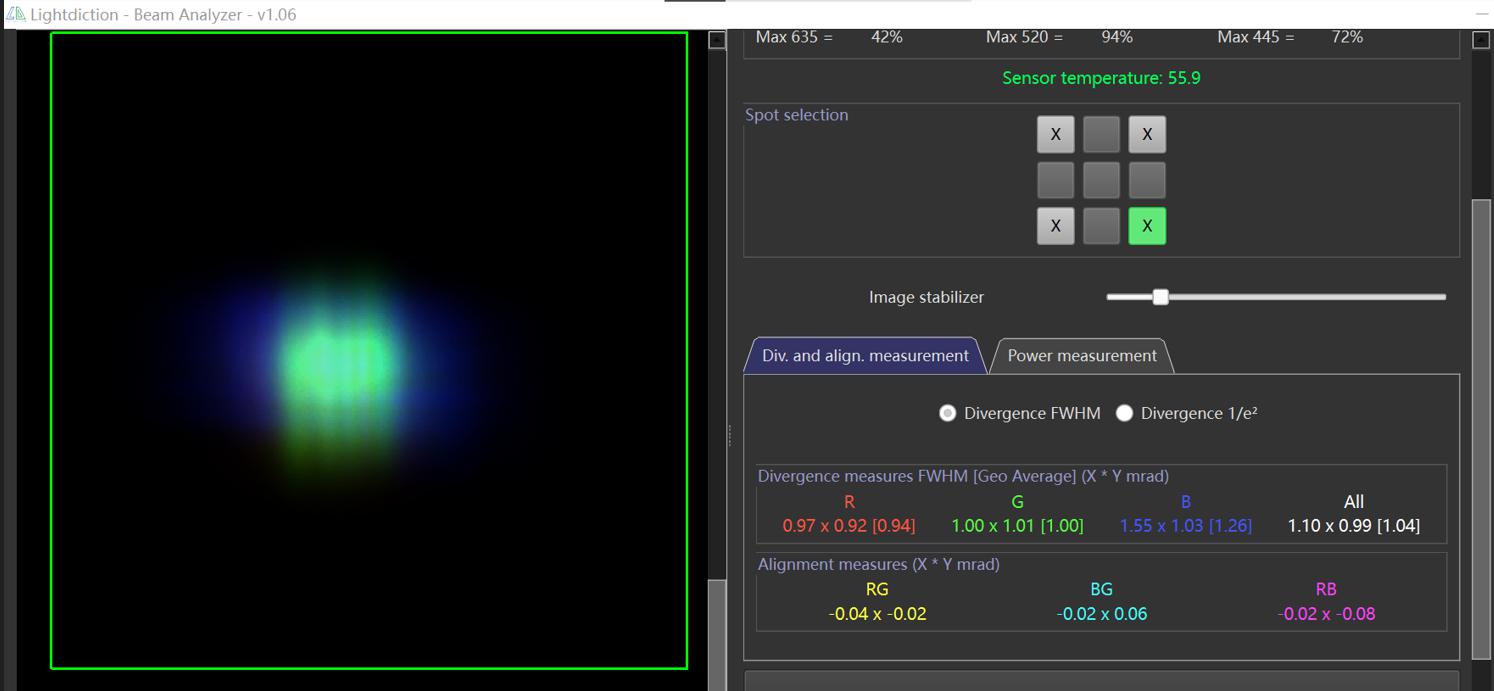1494x691 pixels.
Task: Toggle the green bottom-right spot button
Action: pos(1147,226)
